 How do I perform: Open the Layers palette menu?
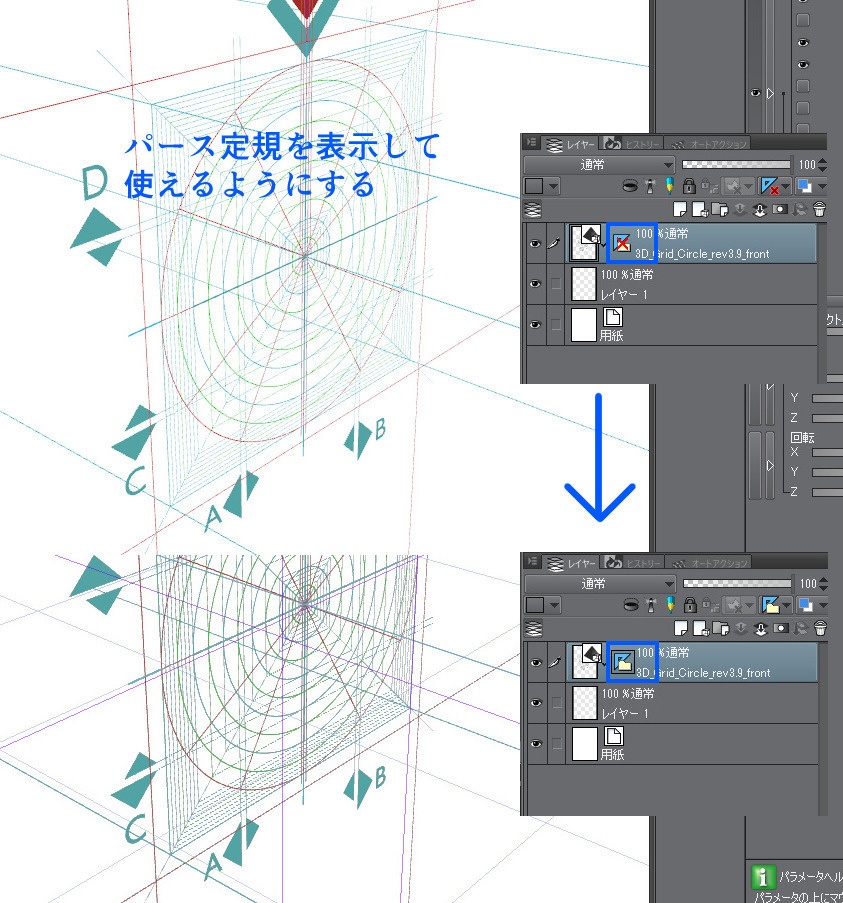click(x=531, y=141)
